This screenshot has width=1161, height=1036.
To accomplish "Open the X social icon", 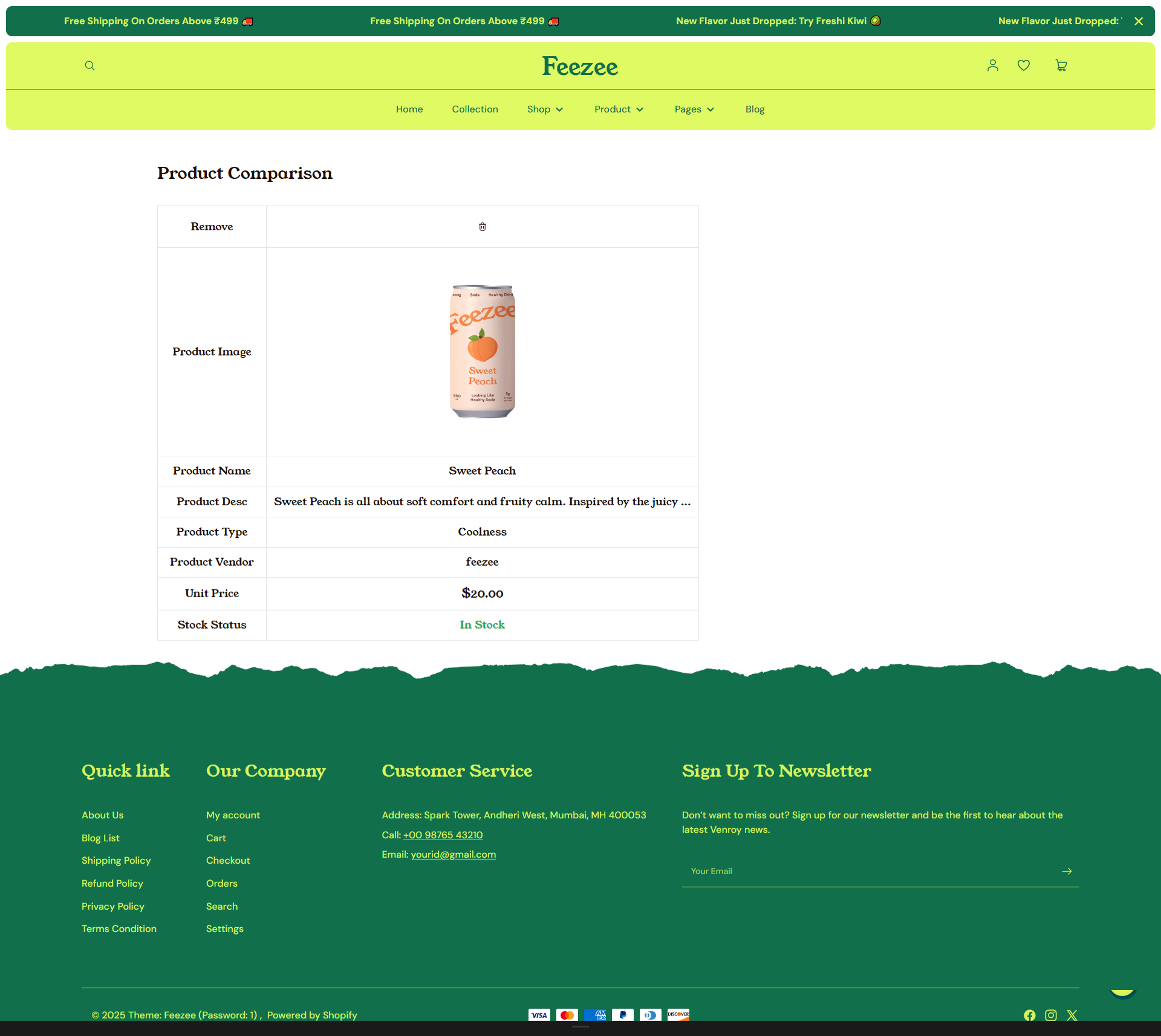I will (1072, 1015).
